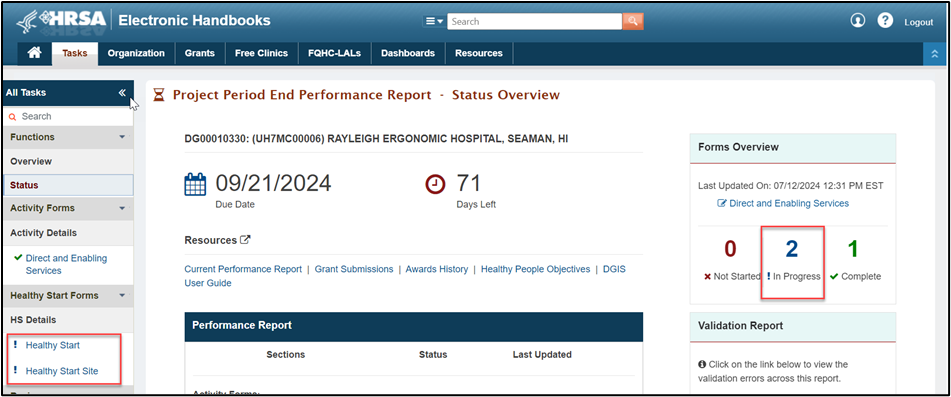Click the Logout link
The image size is (951, 397).
pyautogui.click(x=919, y=22)
